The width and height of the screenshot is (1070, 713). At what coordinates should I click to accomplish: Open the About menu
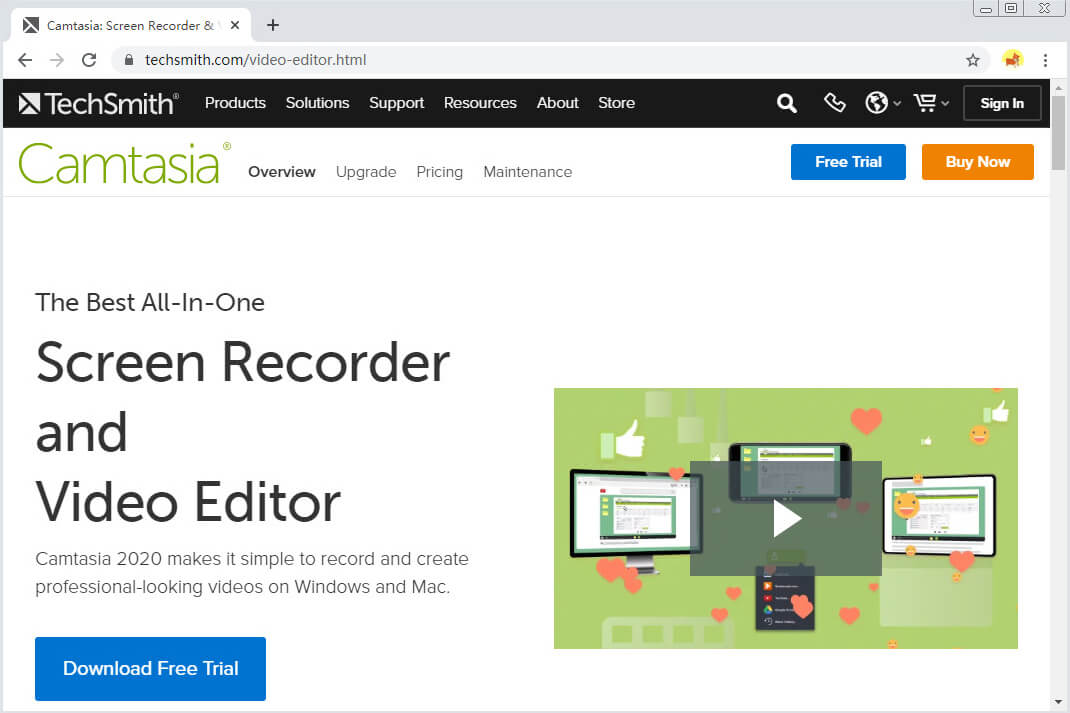pos(558,103)
